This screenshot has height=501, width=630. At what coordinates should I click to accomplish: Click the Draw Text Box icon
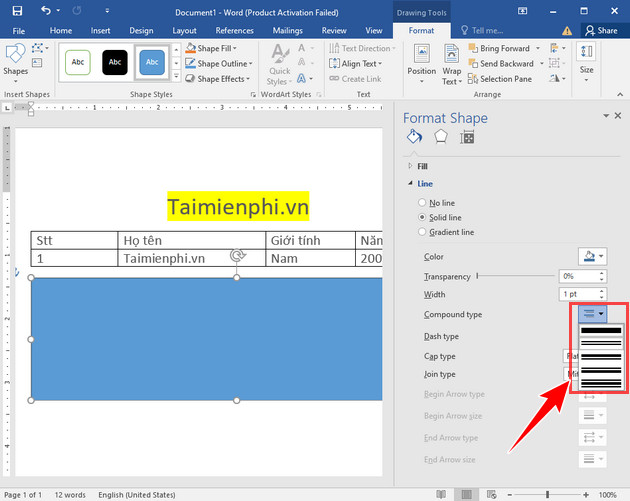point(37,62)
